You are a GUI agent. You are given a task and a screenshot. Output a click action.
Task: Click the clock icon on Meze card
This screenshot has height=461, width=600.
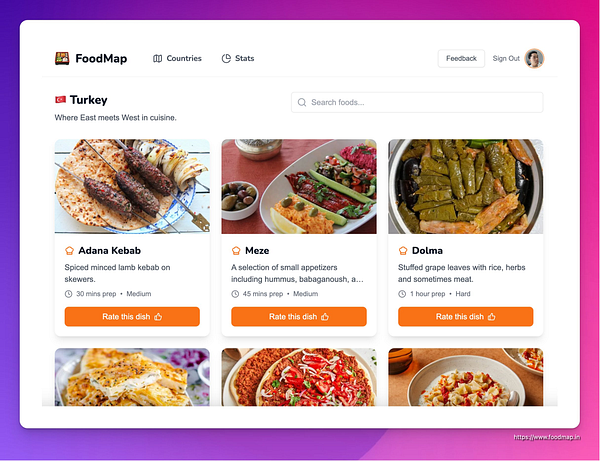click(235, 294)
